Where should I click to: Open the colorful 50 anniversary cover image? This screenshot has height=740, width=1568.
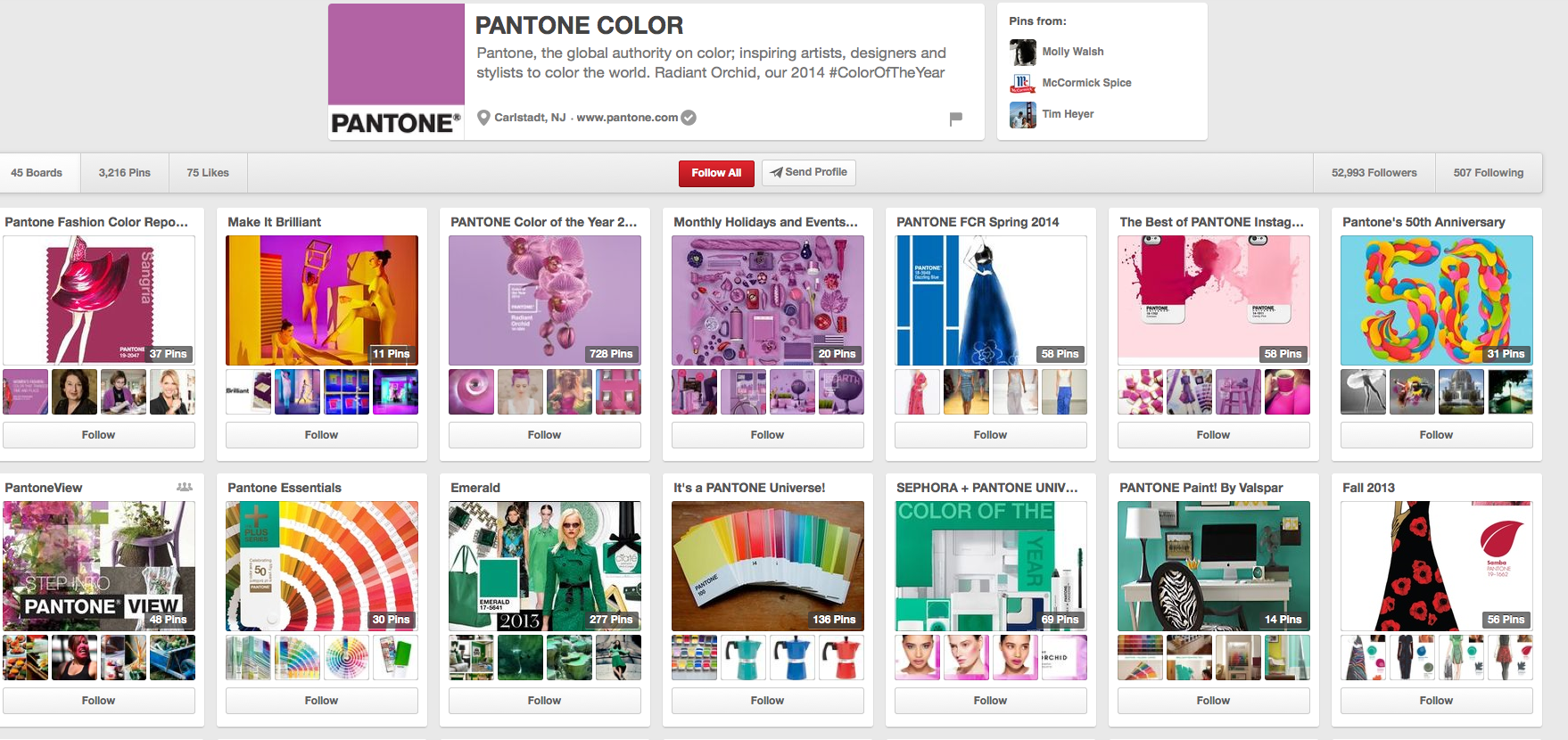(x=1437, y=300)
